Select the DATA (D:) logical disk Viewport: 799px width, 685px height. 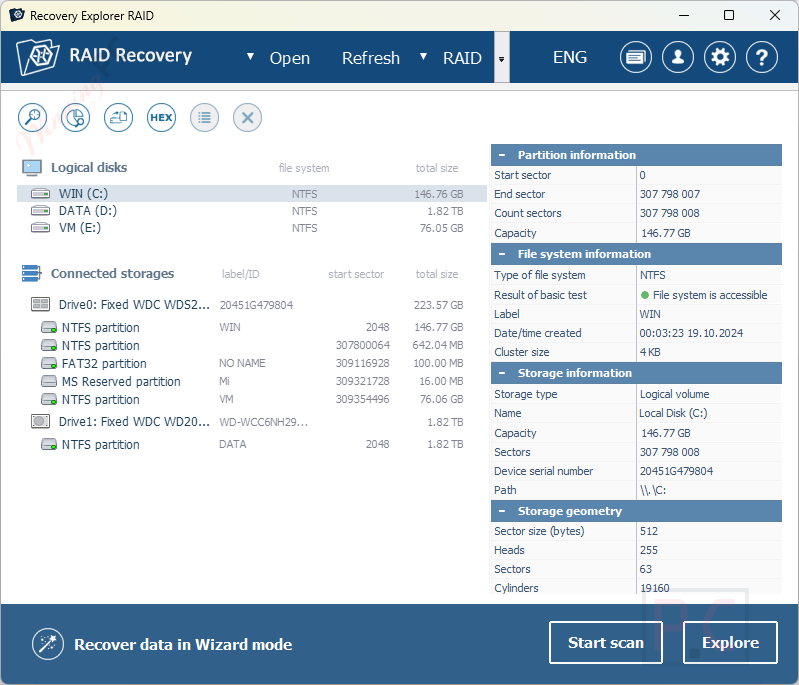pos(252,210)
